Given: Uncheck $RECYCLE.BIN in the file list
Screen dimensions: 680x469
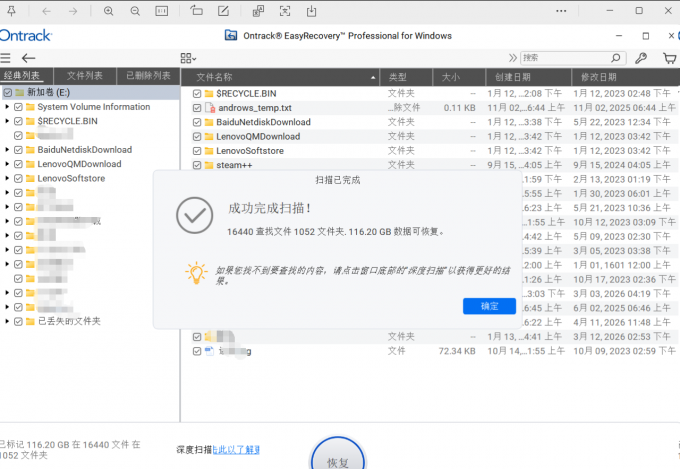Looking at the screenshot, I should pyautogui.click(x=197, y=93).
